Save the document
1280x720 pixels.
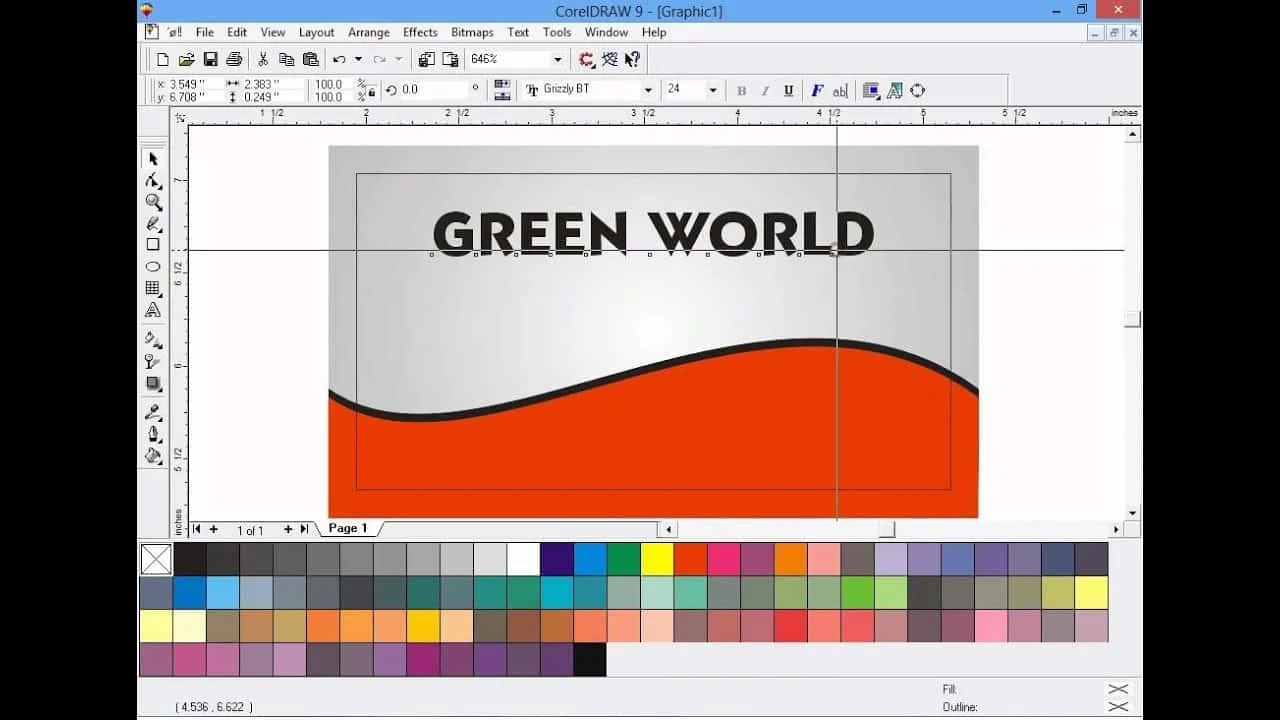coord(210,60)
